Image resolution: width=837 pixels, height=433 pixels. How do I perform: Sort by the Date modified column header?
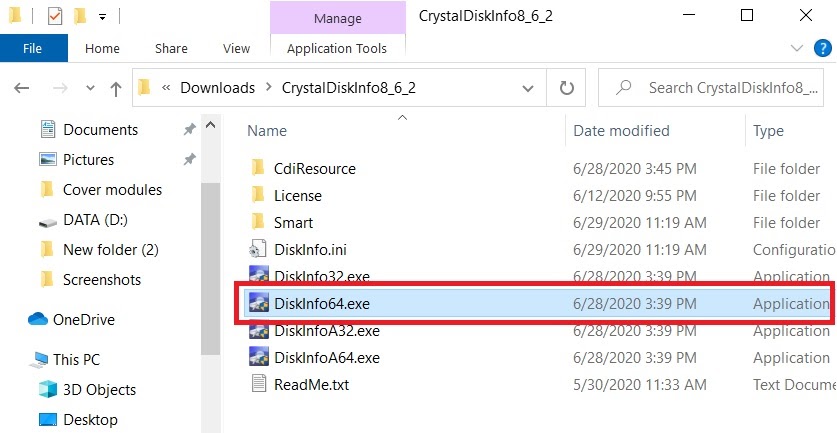click(621, 131)
